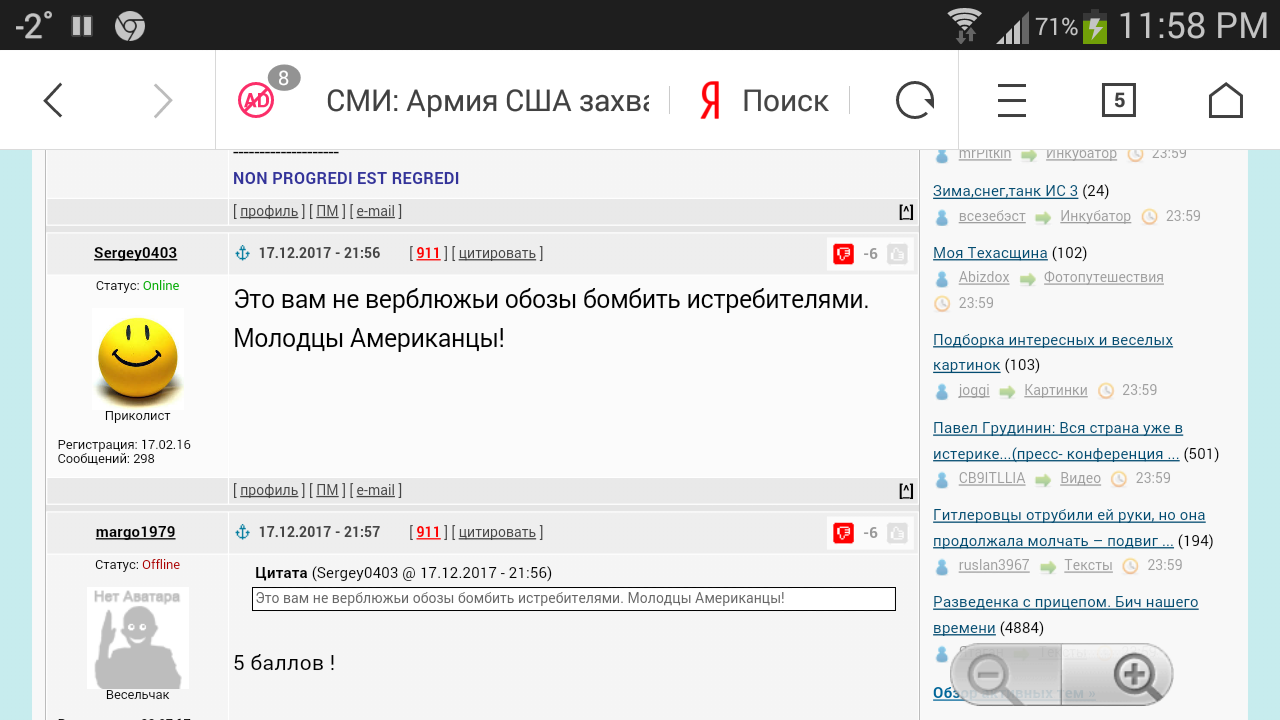
Task: Open margo1979's username link
Action: point(136,532)
